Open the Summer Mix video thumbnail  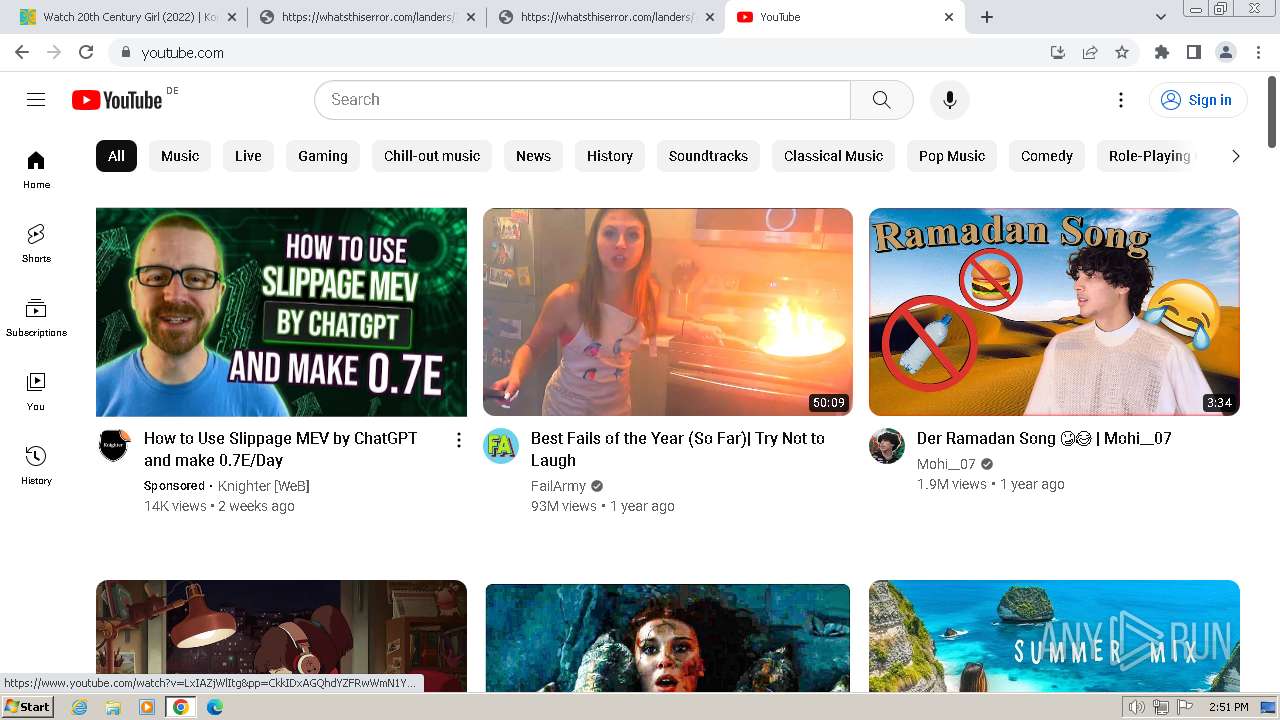(1054, 636)
